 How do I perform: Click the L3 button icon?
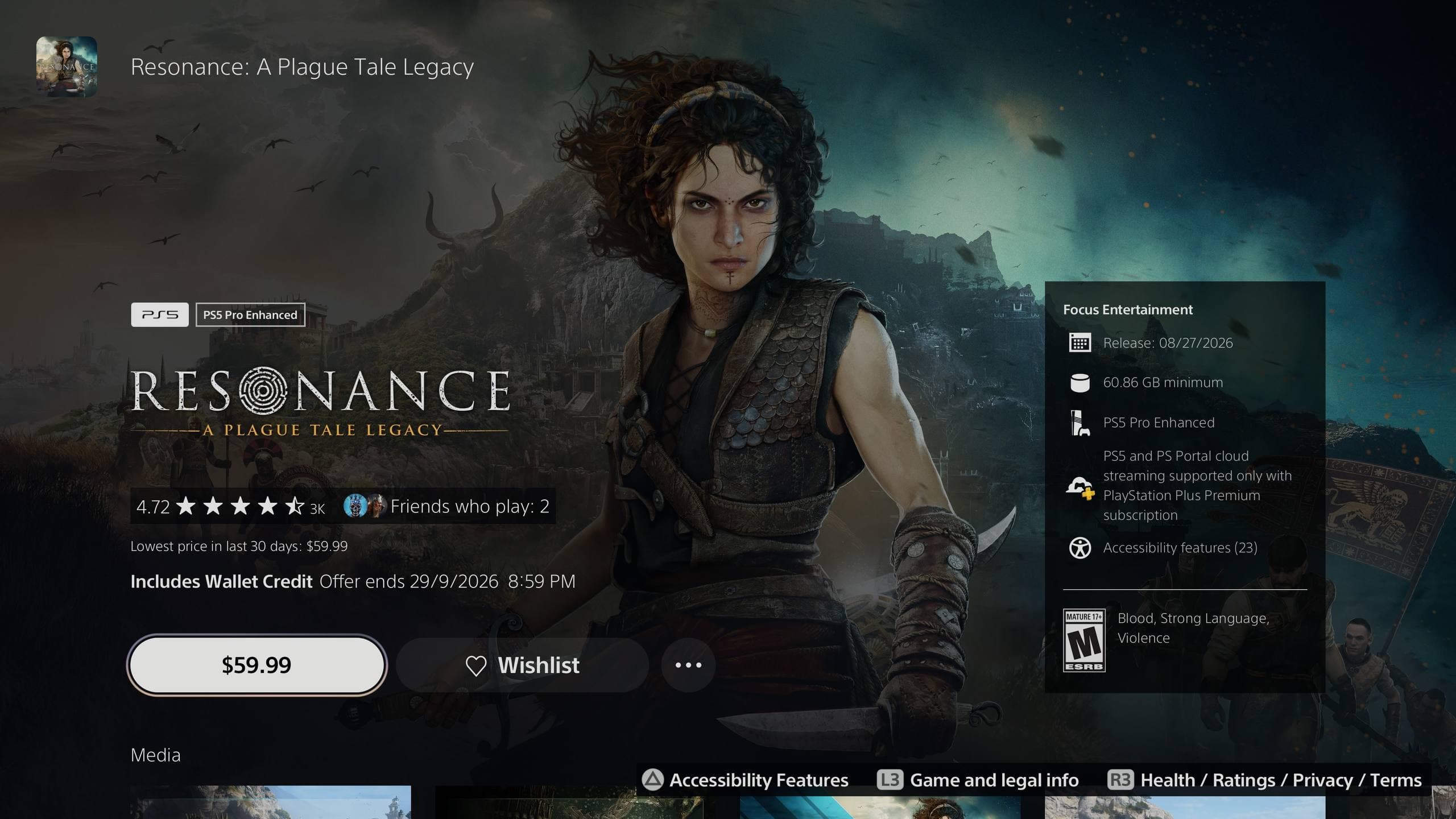890,780
